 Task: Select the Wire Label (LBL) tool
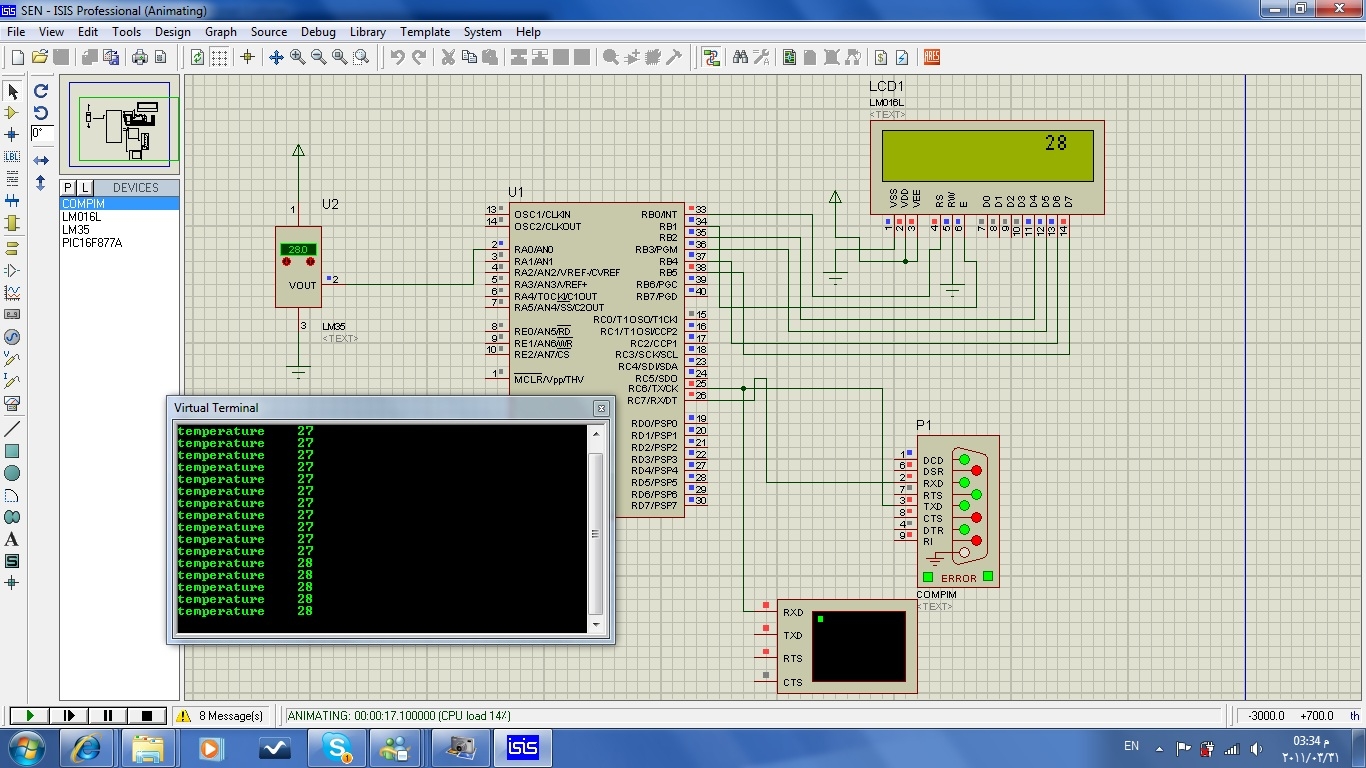[x=12, y=157]
